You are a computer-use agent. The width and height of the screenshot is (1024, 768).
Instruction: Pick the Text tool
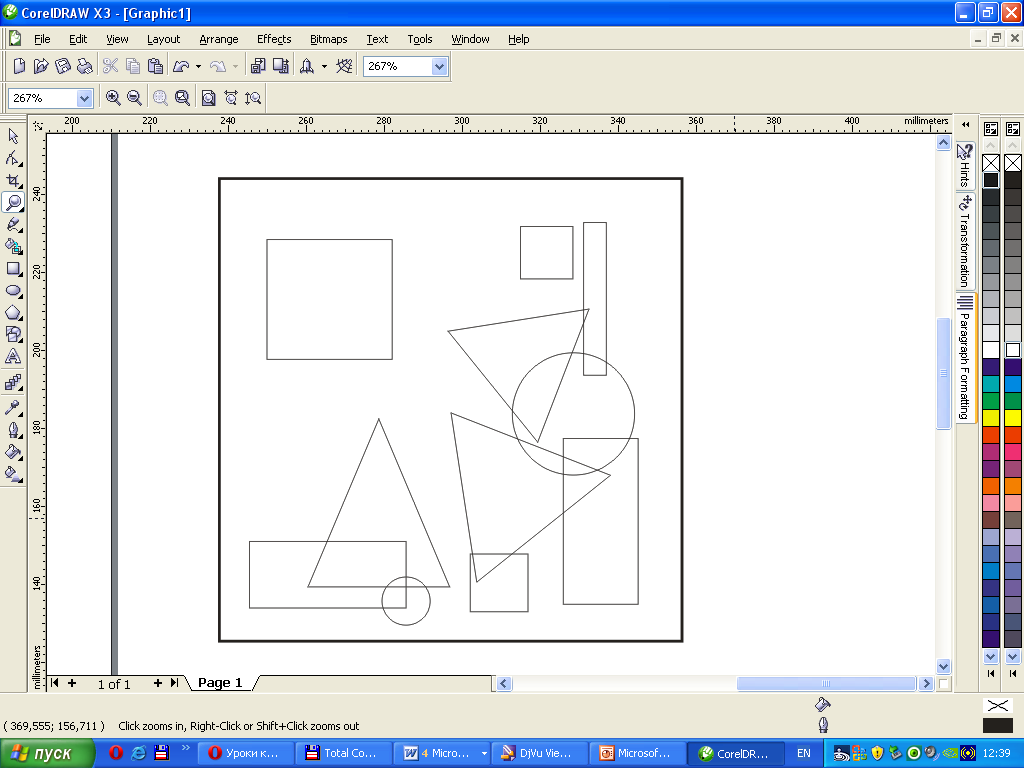(x=13, y=357)
